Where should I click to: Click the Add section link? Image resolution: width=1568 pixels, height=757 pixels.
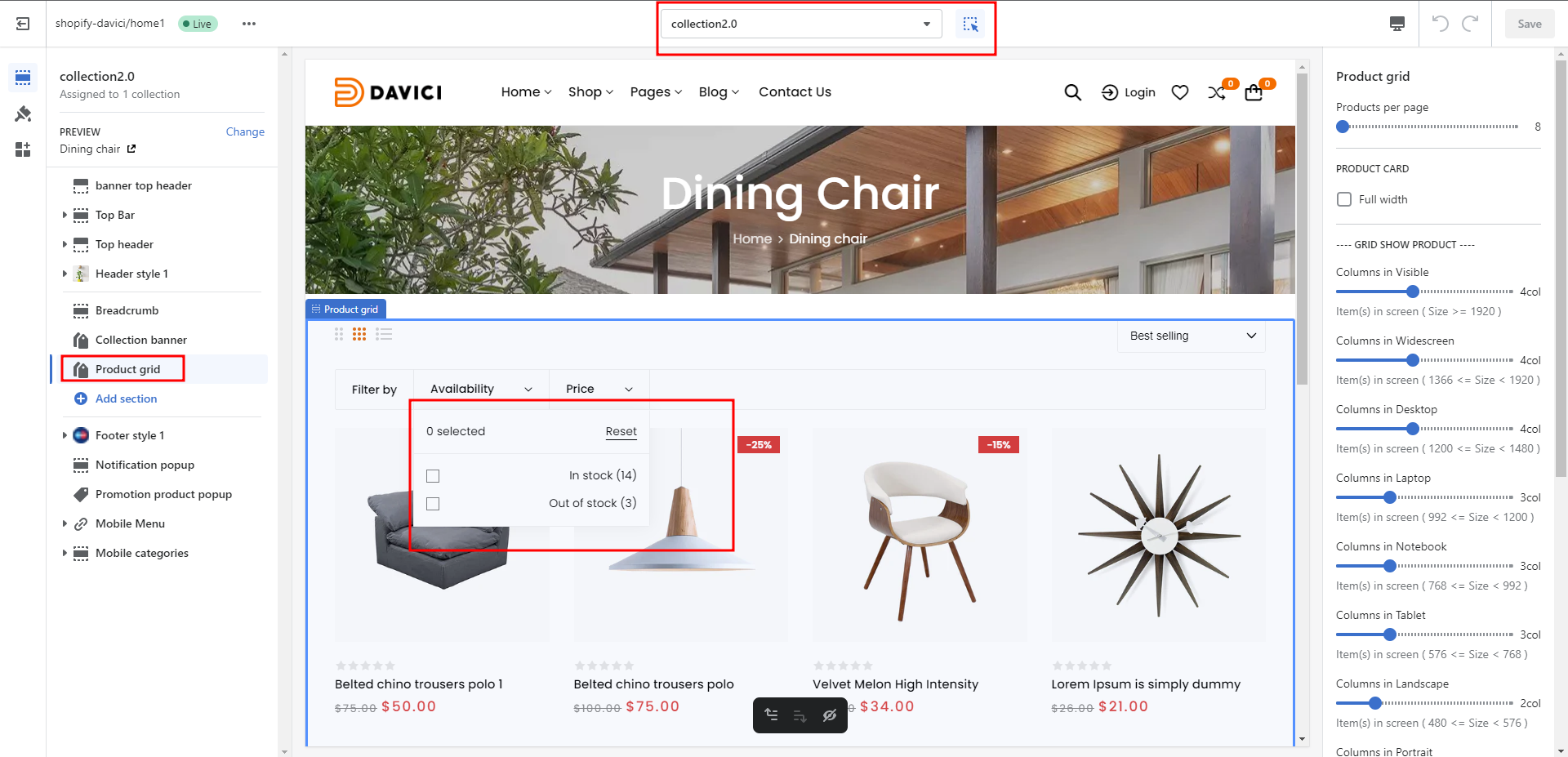[126, 399]
